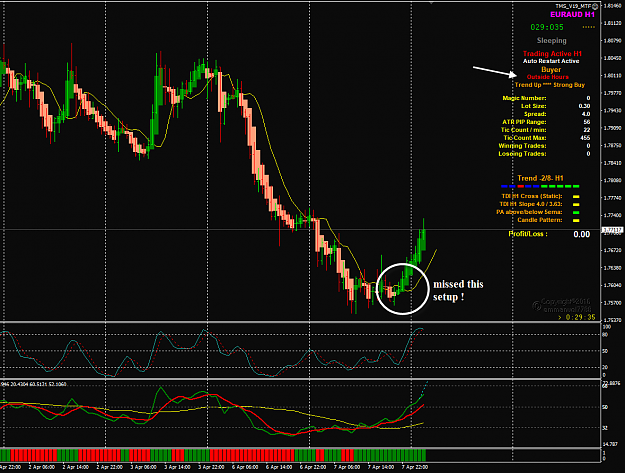Click the TDI H1 Cross (Static) label
This screenshot has width=625, height=473.
pos(532,196)
